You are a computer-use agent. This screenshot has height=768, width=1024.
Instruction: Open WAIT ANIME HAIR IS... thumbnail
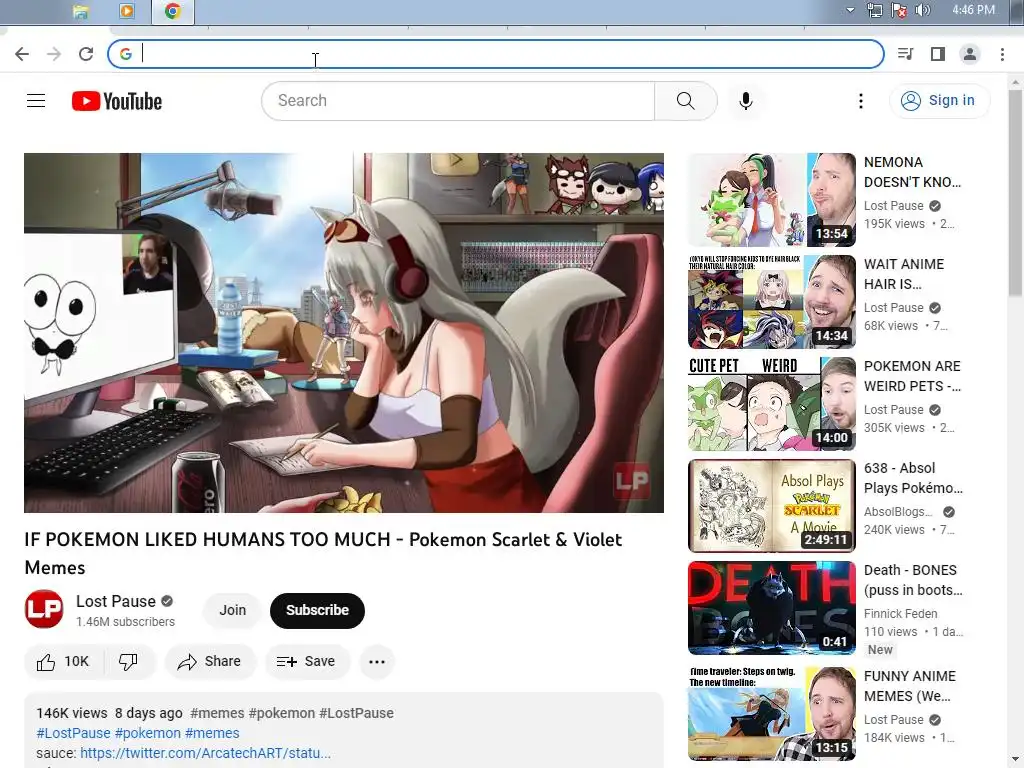point(771,302)
